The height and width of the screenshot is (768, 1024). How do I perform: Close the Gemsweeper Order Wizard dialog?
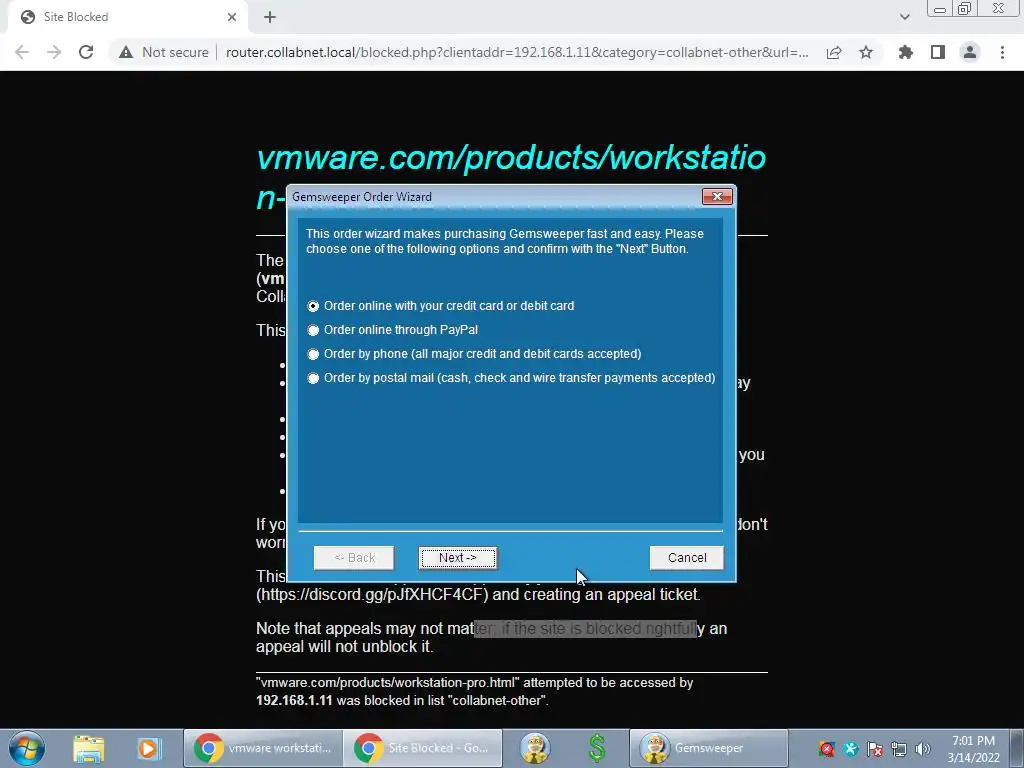tap(716, 197)
